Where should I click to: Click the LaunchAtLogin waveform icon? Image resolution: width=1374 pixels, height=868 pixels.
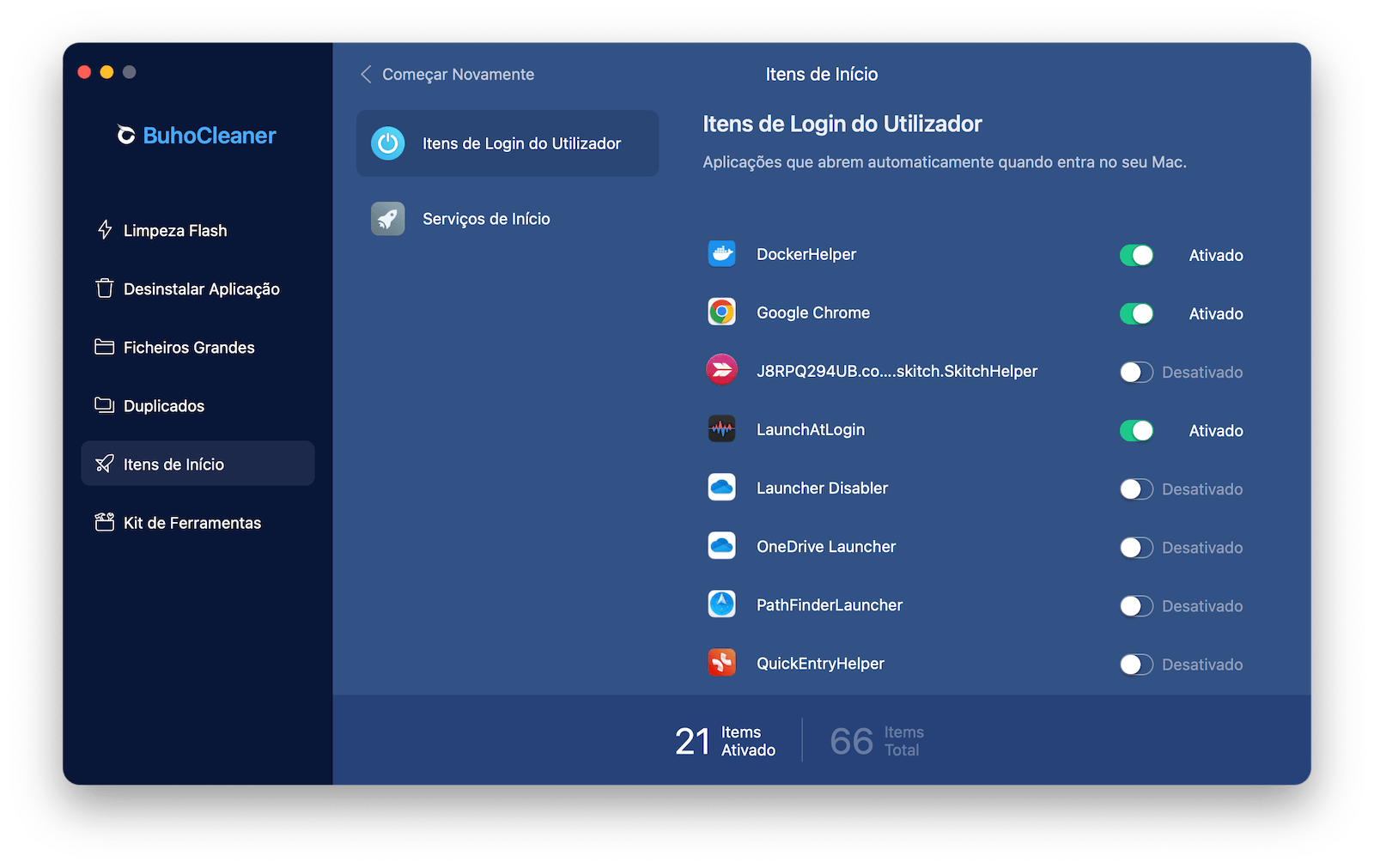721,429
